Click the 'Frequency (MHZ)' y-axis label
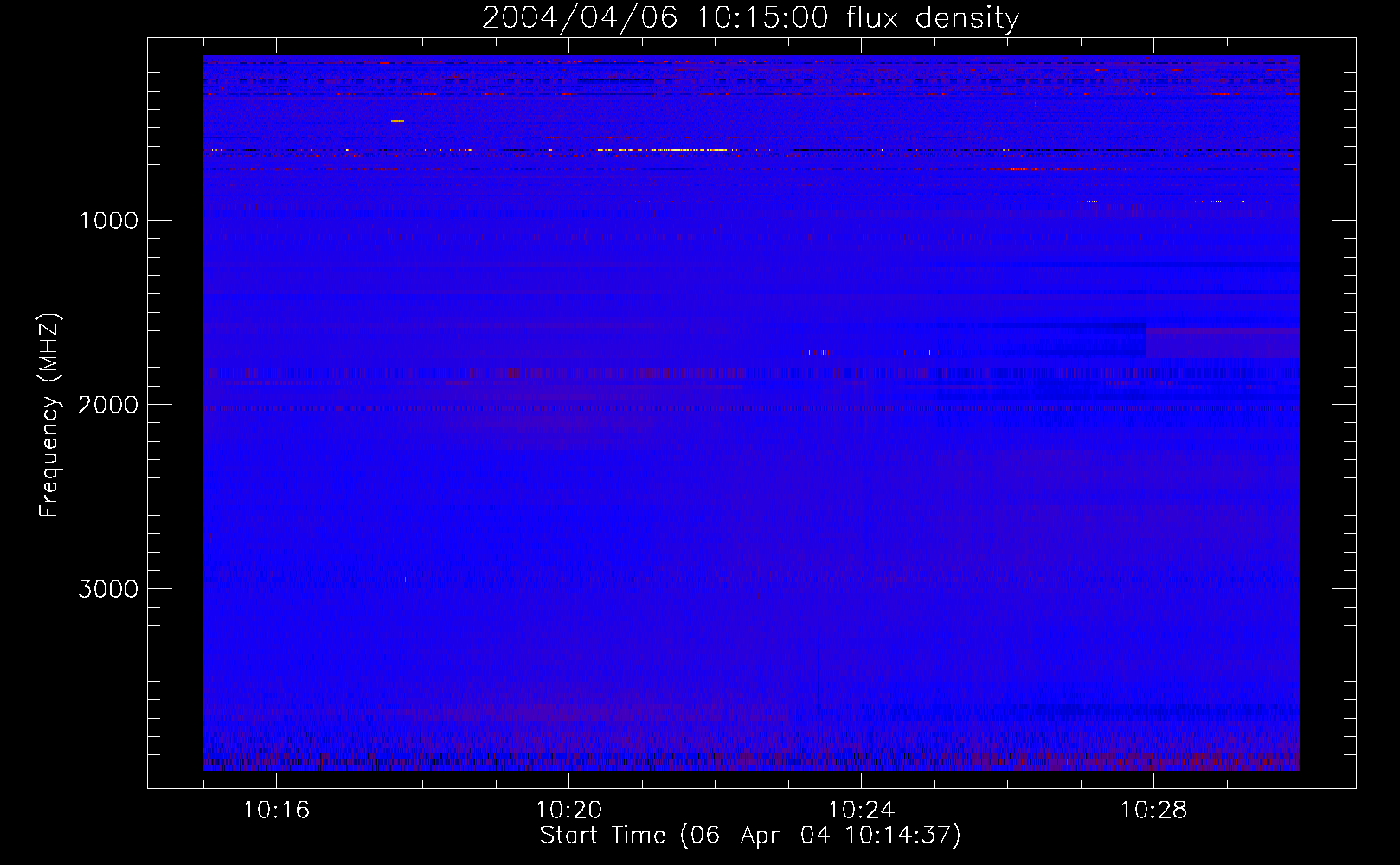1400x865 pixels. pos(49,415)
